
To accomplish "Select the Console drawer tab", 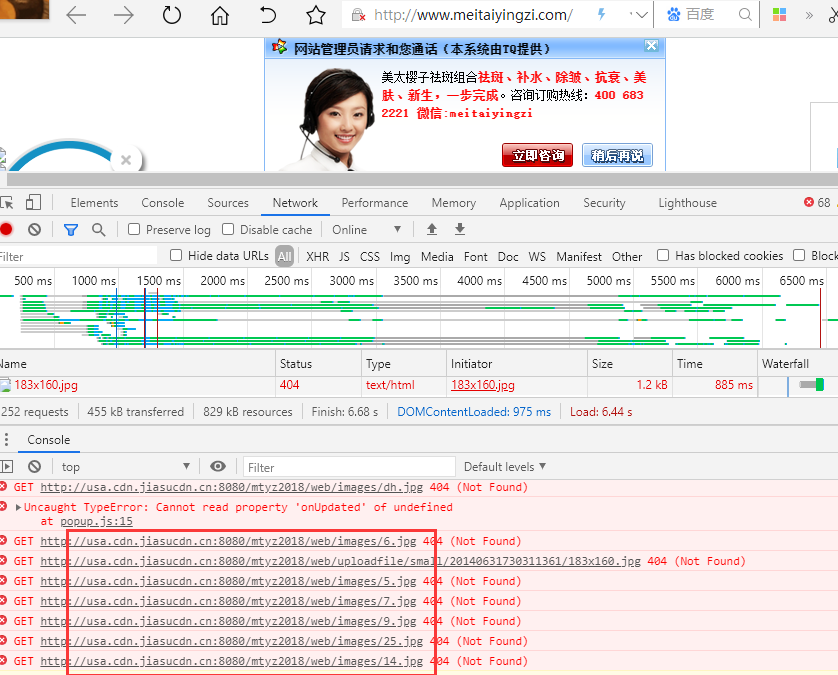I will 49,440.
